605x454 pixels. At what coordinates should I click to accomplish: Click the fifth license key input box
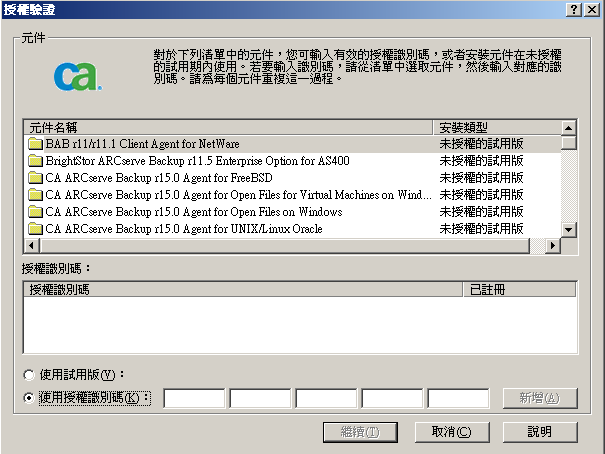pos(458,398)
